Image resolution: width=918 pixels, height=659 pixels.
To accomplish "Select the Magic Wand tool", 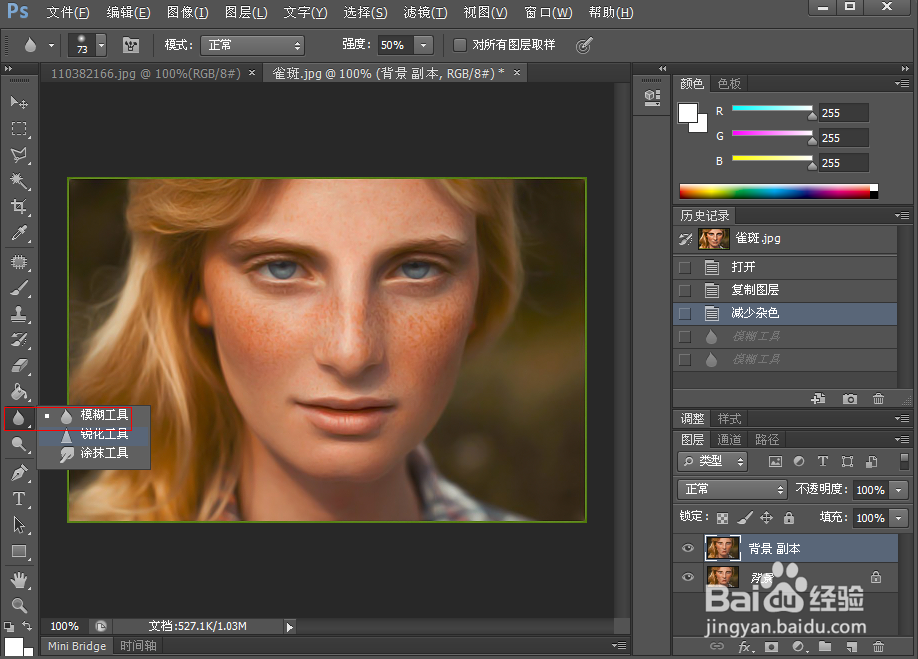I will point(18,181).
